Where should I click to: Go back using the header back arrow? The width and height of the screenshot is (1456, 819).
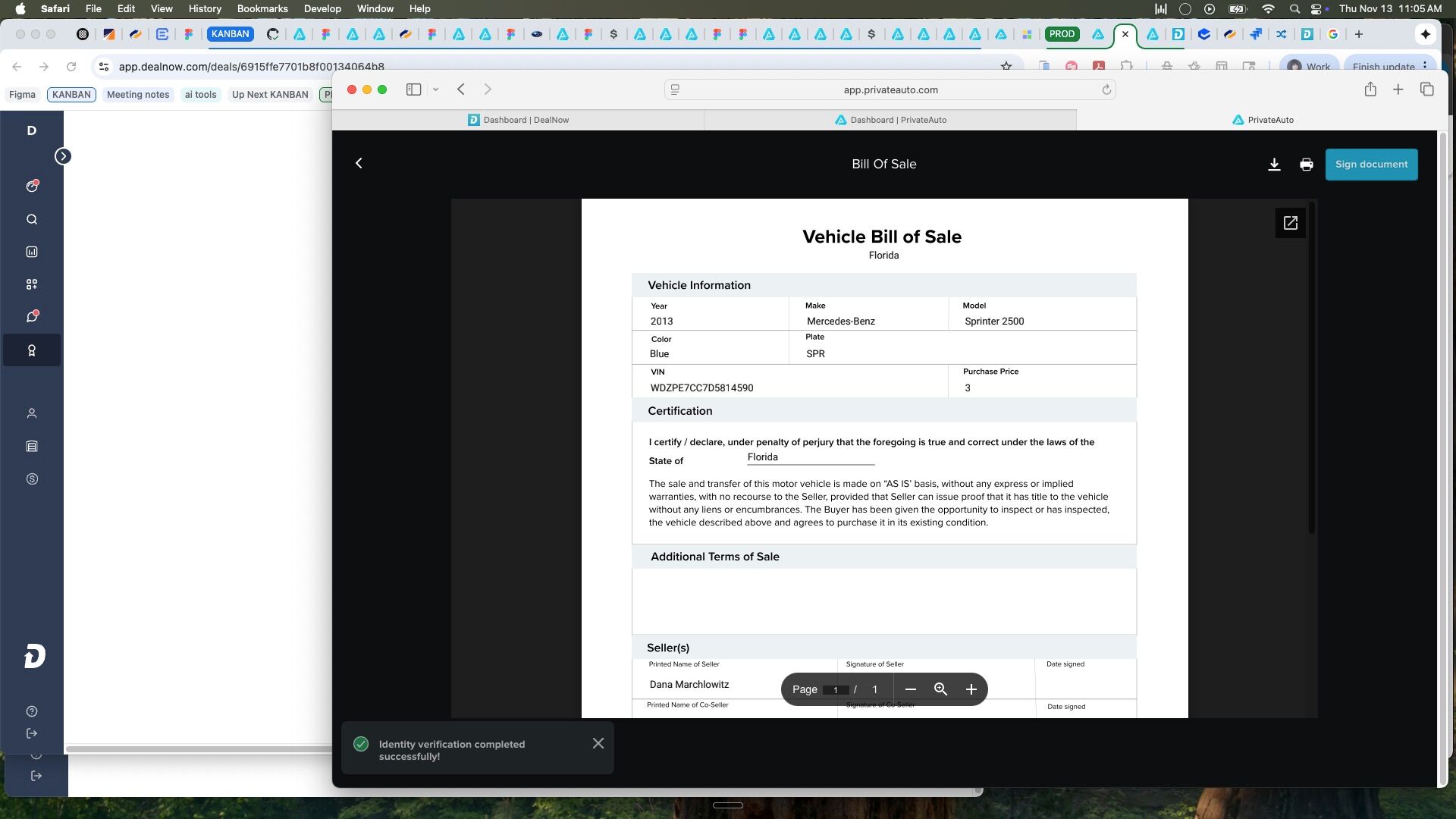tap(359, 164)
